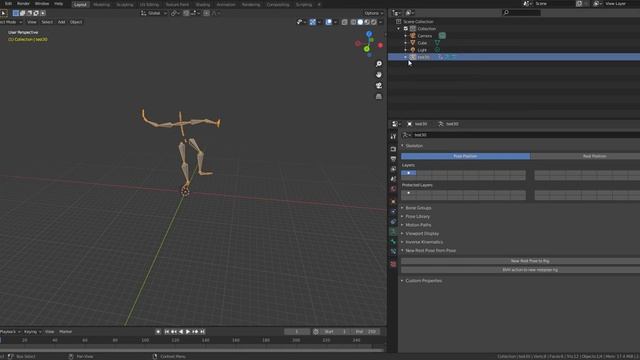
Task: Jump to timeline start frame button
Action: pos(167,332)
